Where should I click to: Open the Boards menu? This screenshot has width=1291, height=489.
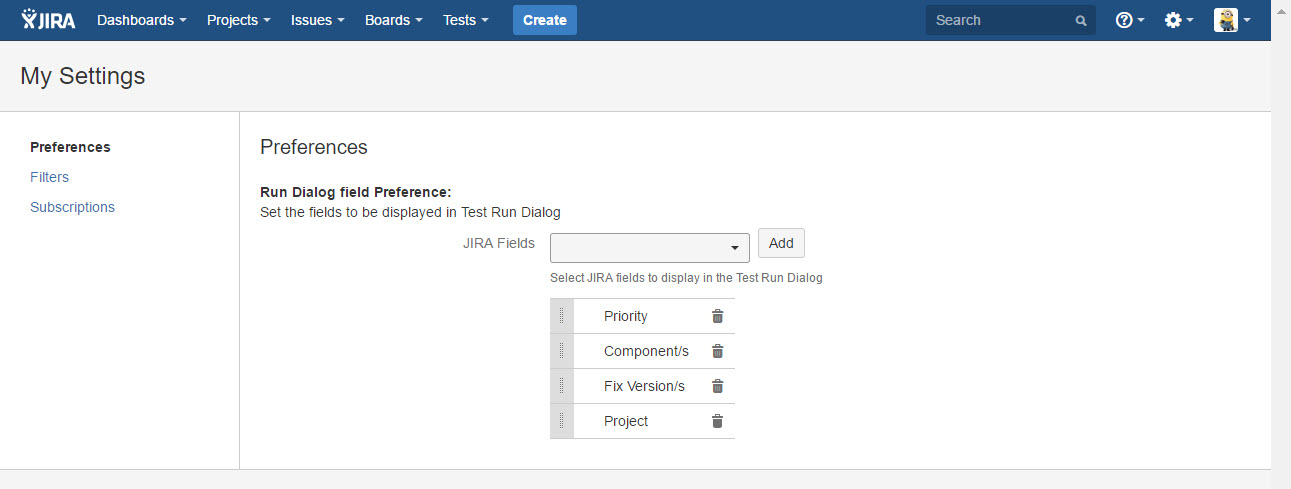(394, 20)
